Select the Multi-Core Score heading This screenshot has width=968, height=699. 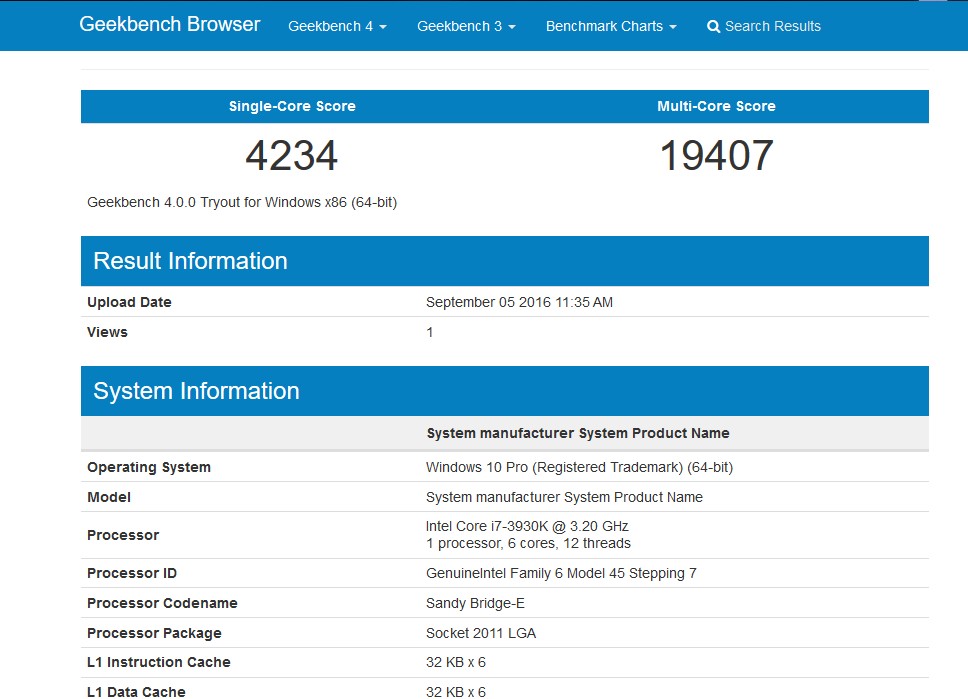716,106
